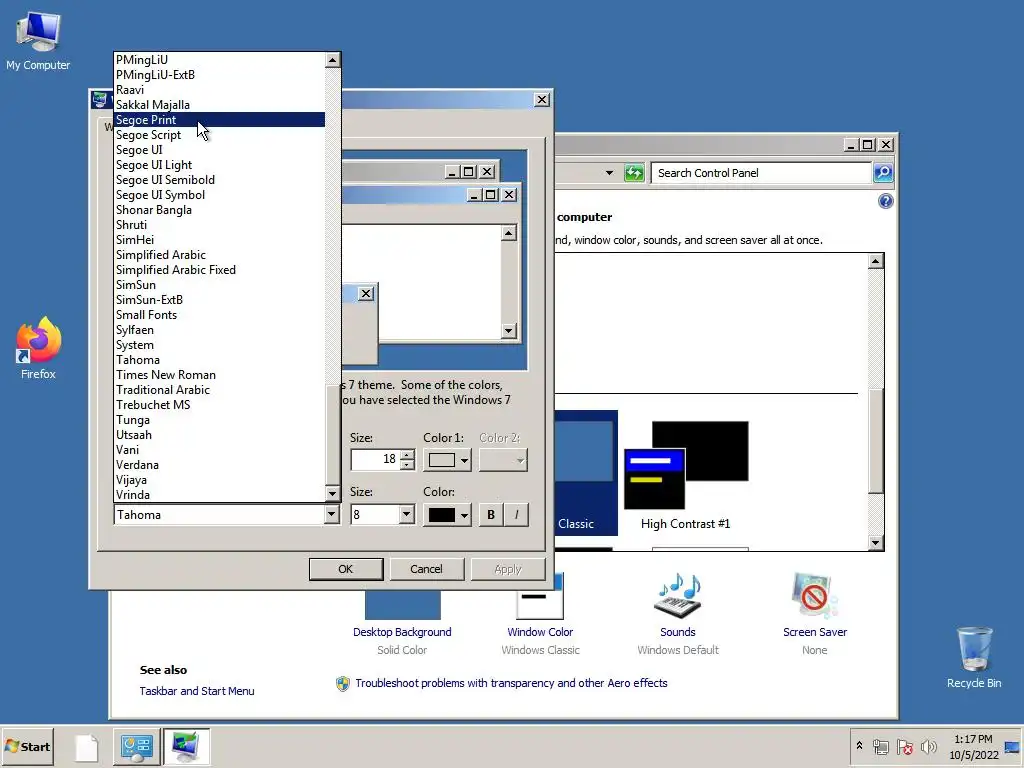Screen dimensions: 1024x768
Task: Click the taskbar clock showing 1:17 PM
Action: (974, 747)
